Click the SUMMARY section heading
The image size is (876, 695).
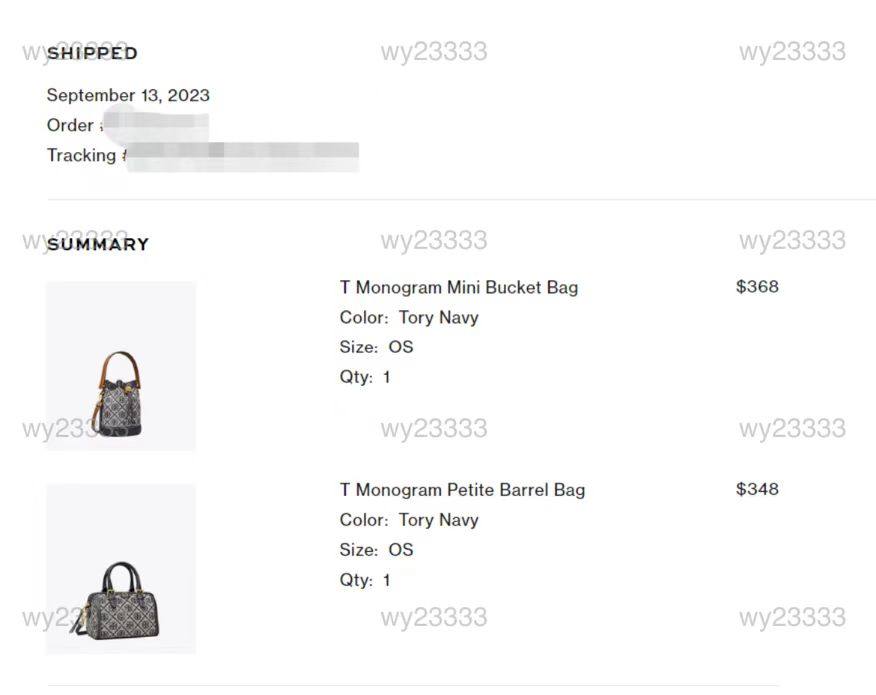pyautogui.click(x=98, y=244)
